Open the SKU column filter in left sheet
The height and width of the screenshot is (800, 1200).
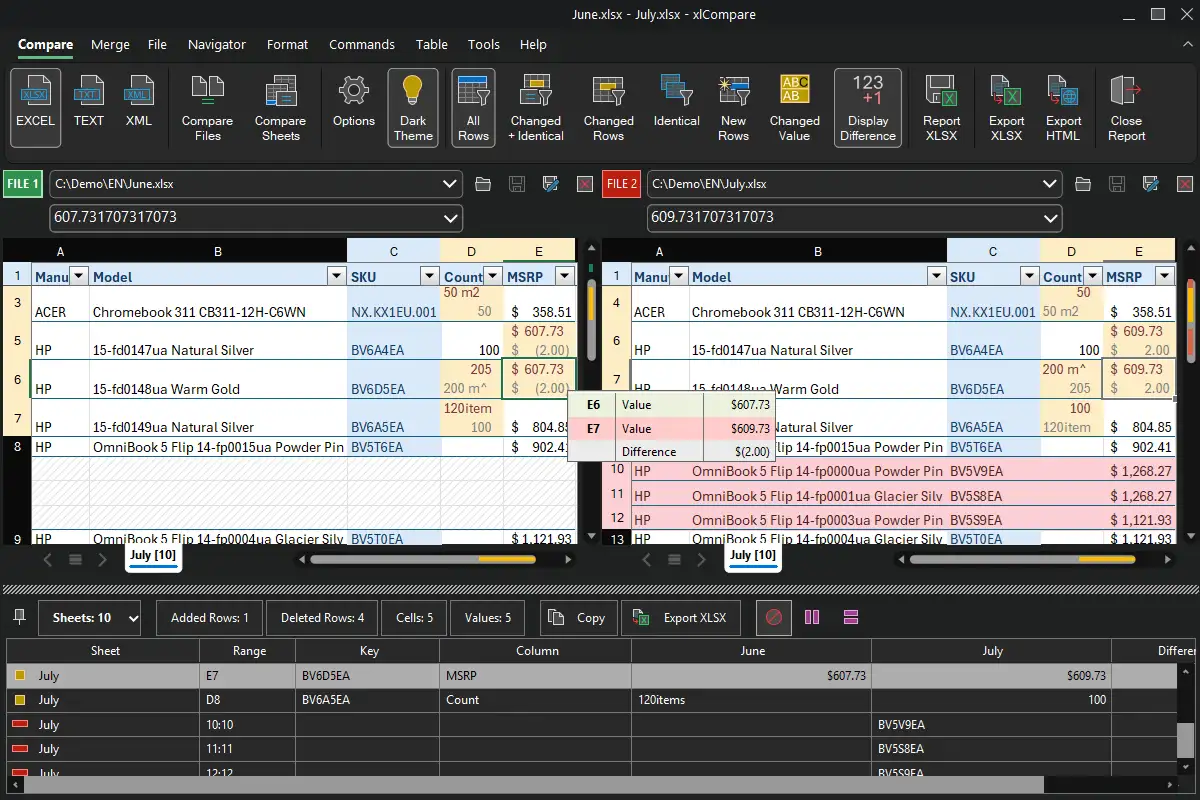click(x=429, y=277)
